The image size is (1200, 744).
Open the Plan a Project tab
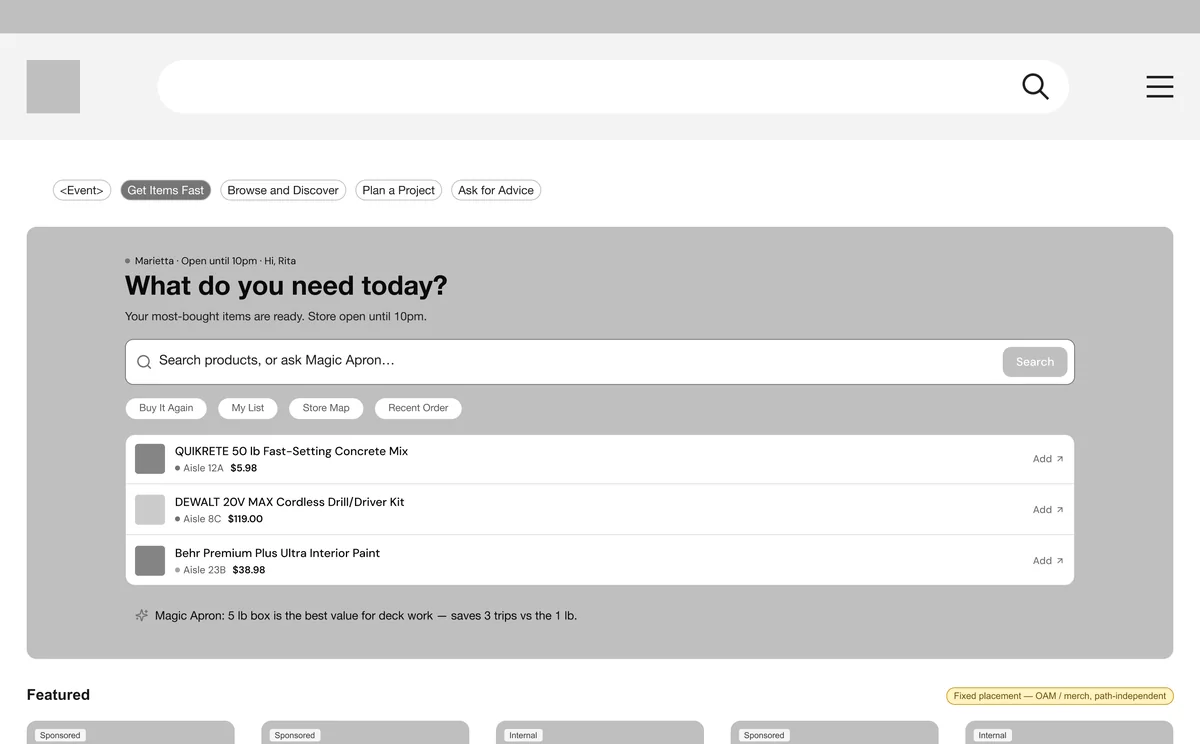click(399, 190)
